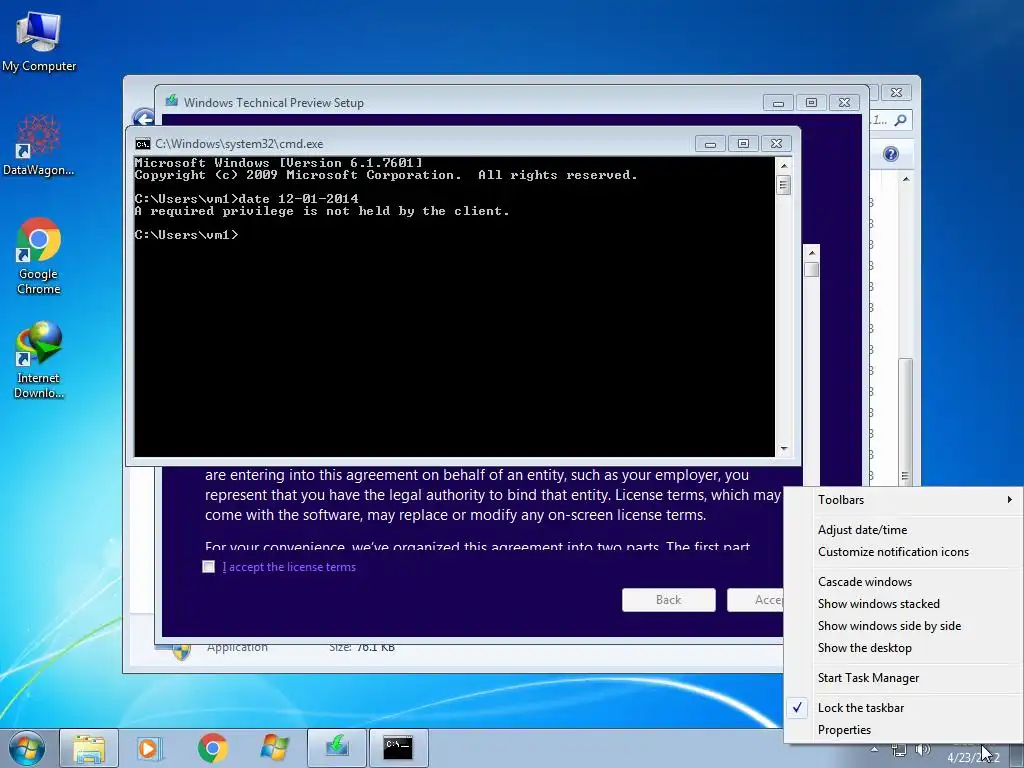
Task: Click the 'required privilege is not held' message
Action: point(322,211)
